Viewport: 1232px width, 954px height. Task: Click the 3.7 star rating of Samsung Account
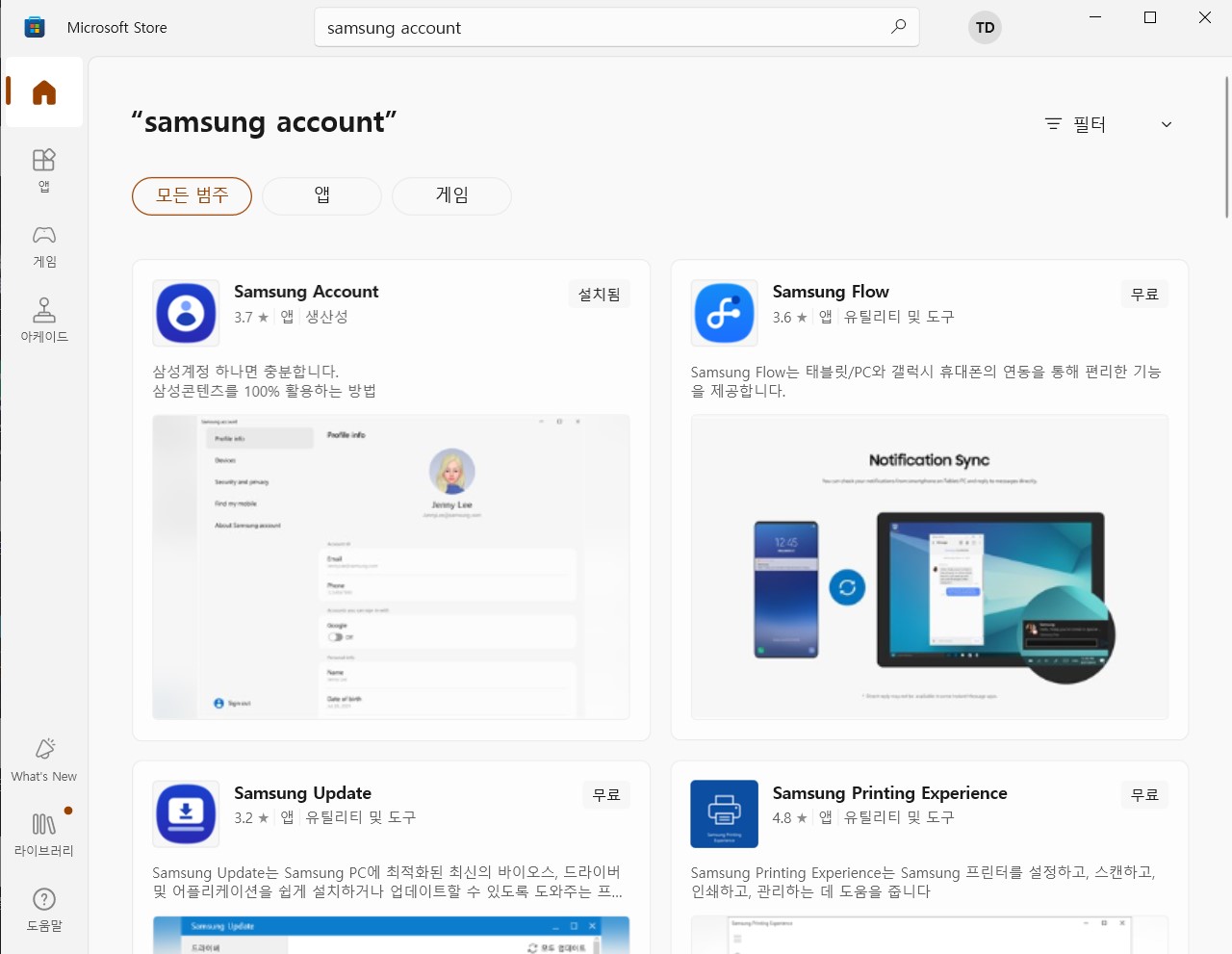coord(251,318)
